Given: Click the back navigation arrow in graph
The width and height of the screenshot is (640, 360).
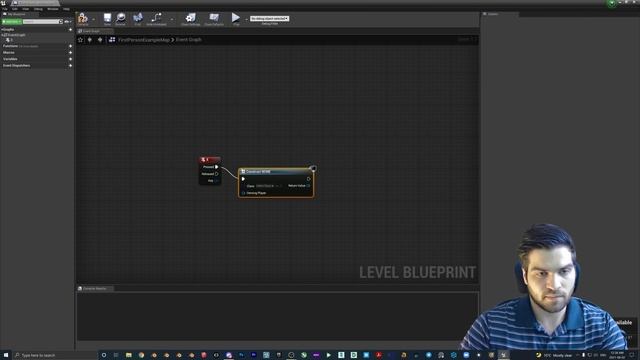Looking at the screenshot, I should point(90,40).
